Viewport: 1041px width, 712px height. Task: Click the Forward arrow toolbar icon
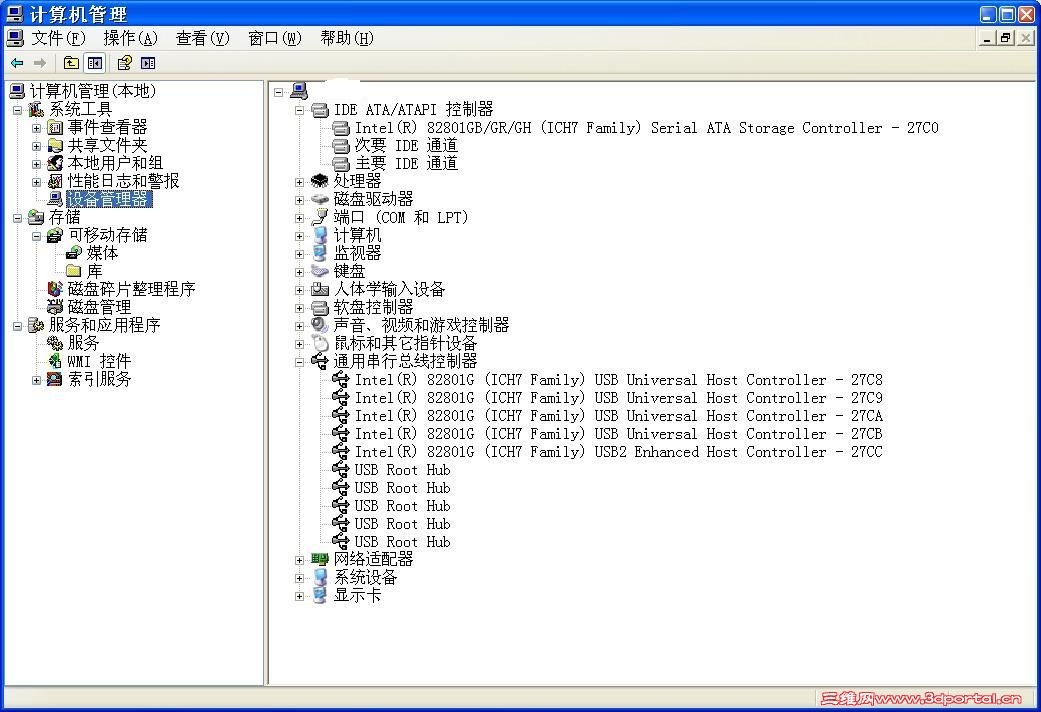pos(40,63)
